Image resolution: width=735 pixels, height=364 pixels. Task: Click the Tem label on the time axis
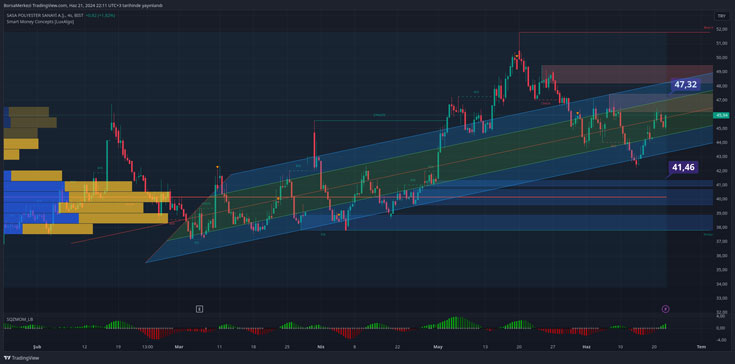(701, 347)
